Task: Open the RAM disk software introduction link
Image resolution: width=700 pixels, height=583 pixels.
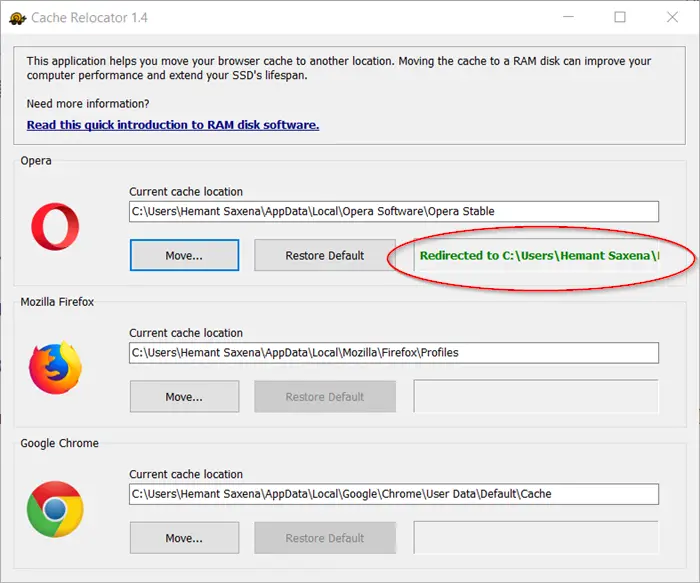Action: point(173,125)
